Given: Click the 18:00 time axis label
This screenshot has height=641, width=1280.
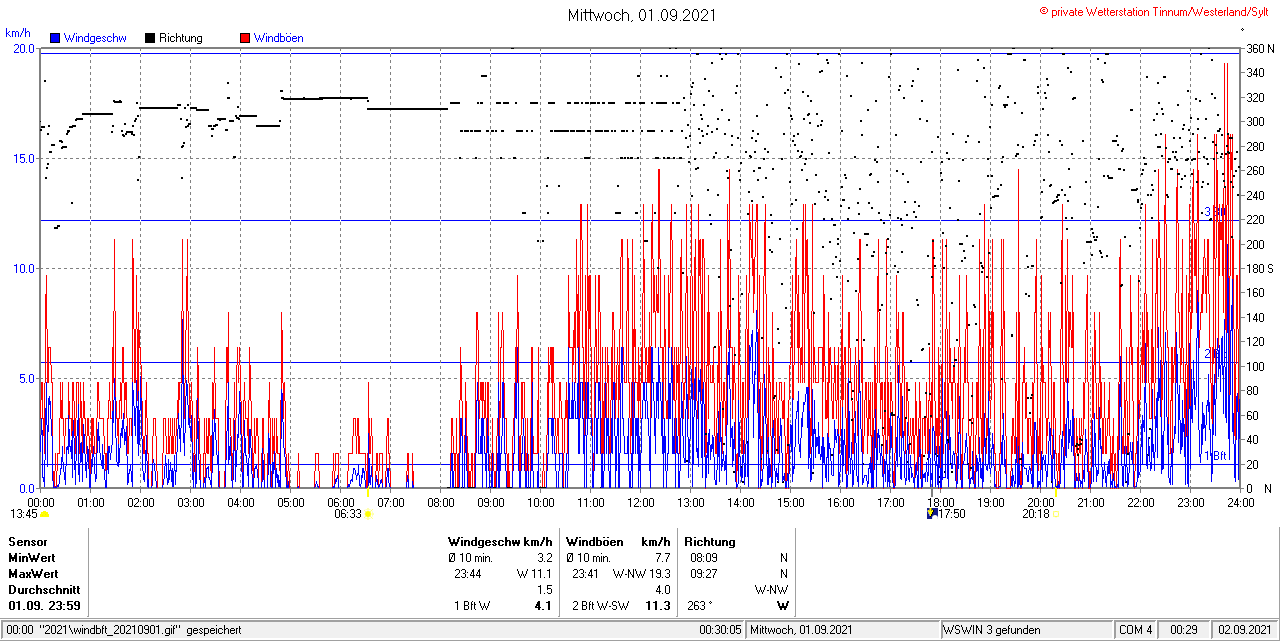Looking at the screenshot, I should click(941, 502).
